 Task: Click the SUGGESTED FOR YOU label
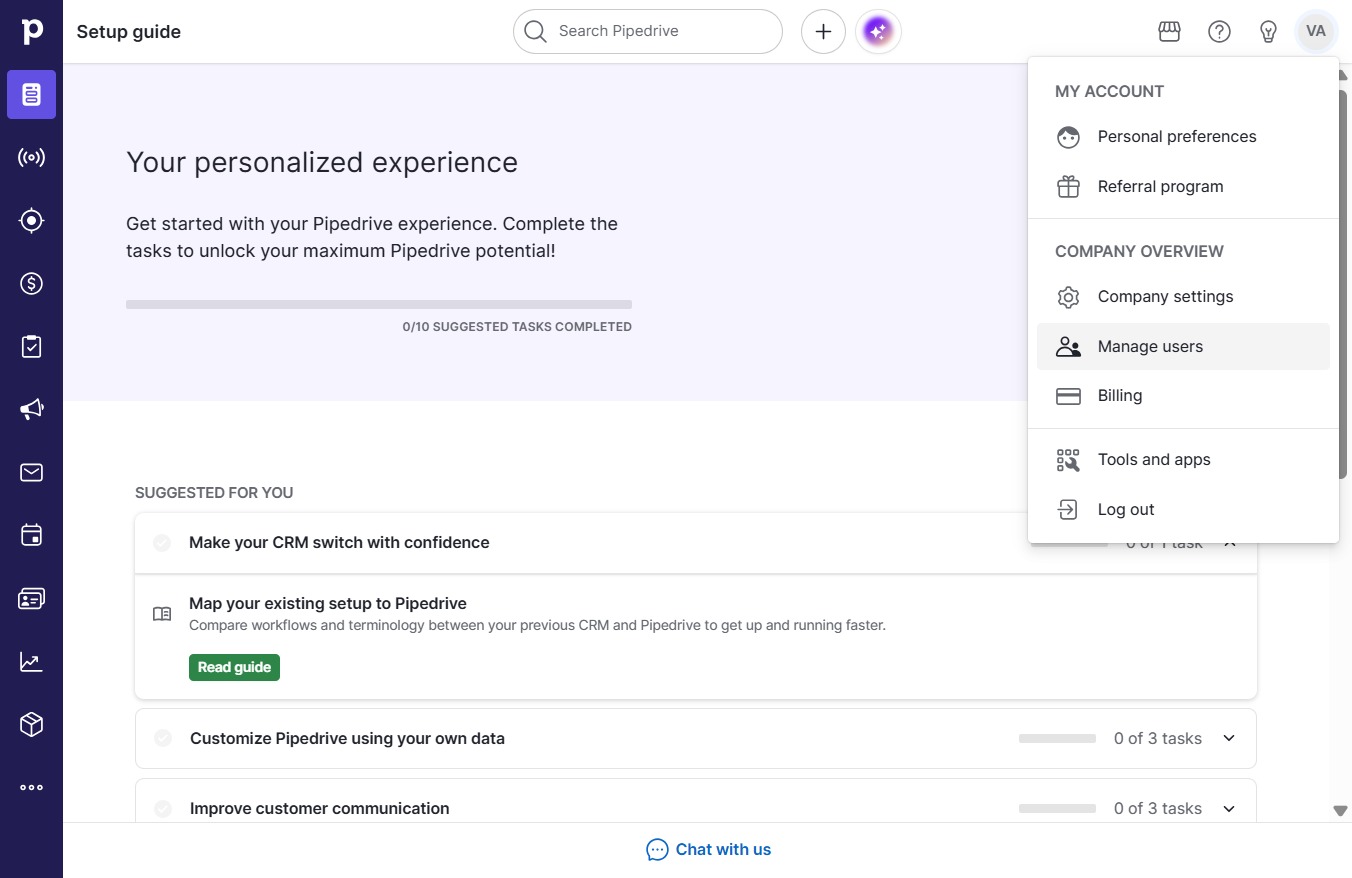[214, 493]
